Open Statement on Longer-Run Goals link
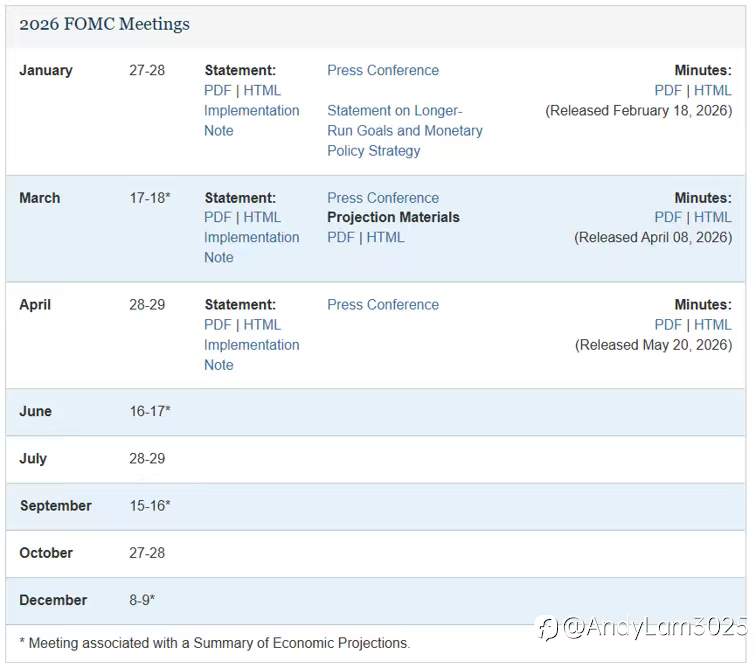756x668 pixels. 405,131
